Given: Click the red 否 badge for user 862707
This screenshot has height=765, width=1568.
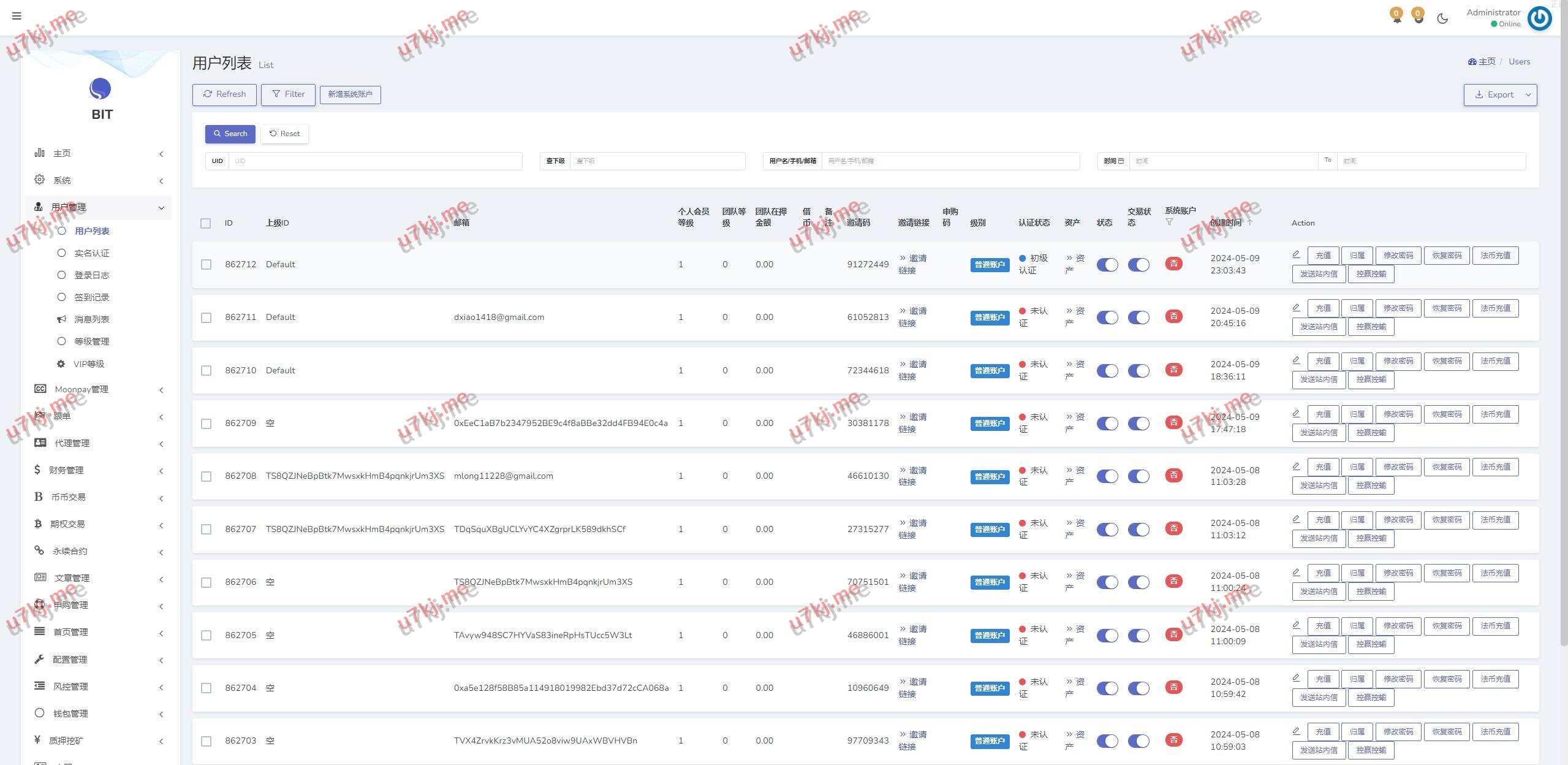Looking at the screenshot, I should [1173, 528].
